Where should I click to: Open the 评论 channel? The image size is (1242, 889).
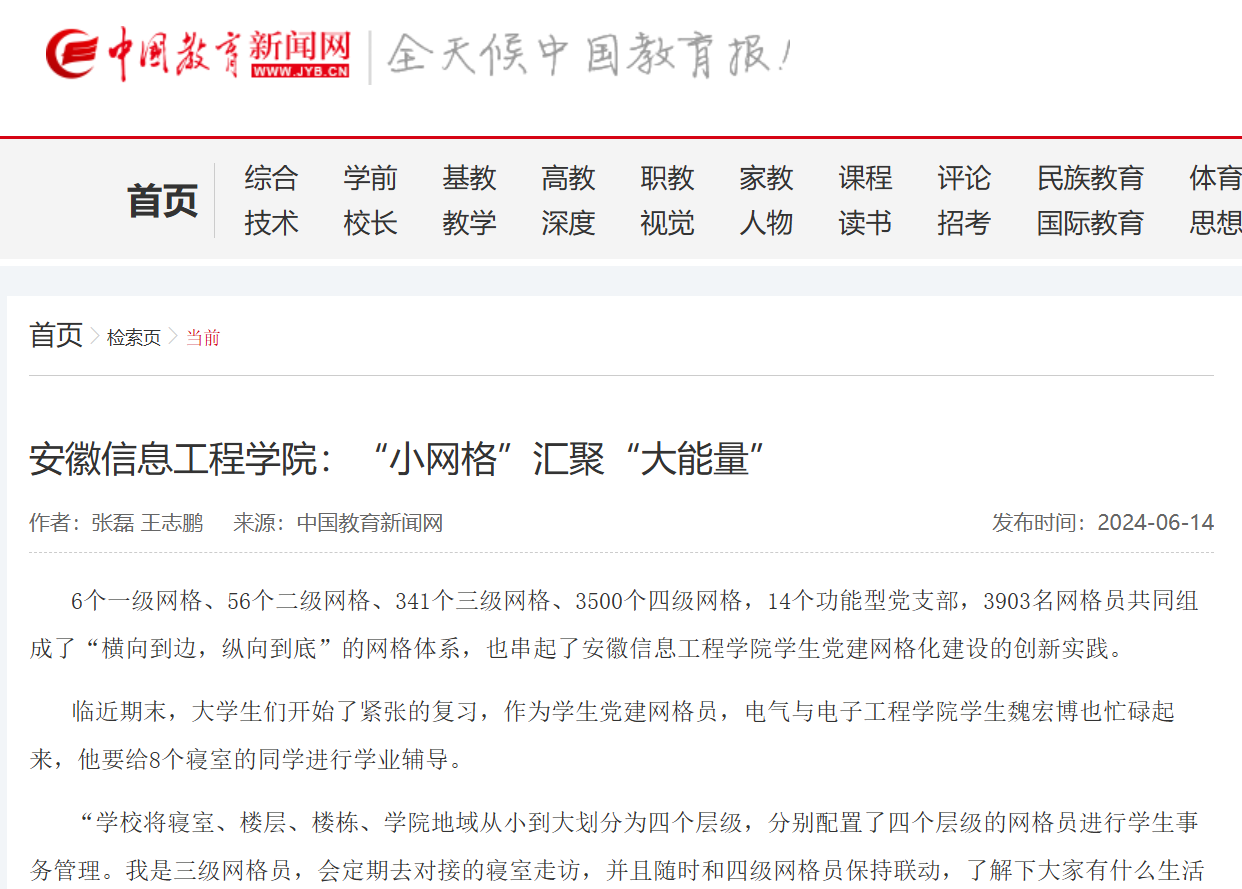pos(963,178)
